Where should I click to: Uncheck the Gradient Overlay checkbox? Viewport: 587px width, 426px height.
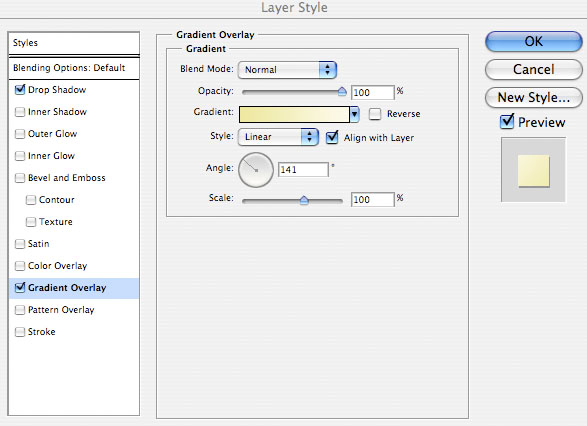tap(20, 287)
